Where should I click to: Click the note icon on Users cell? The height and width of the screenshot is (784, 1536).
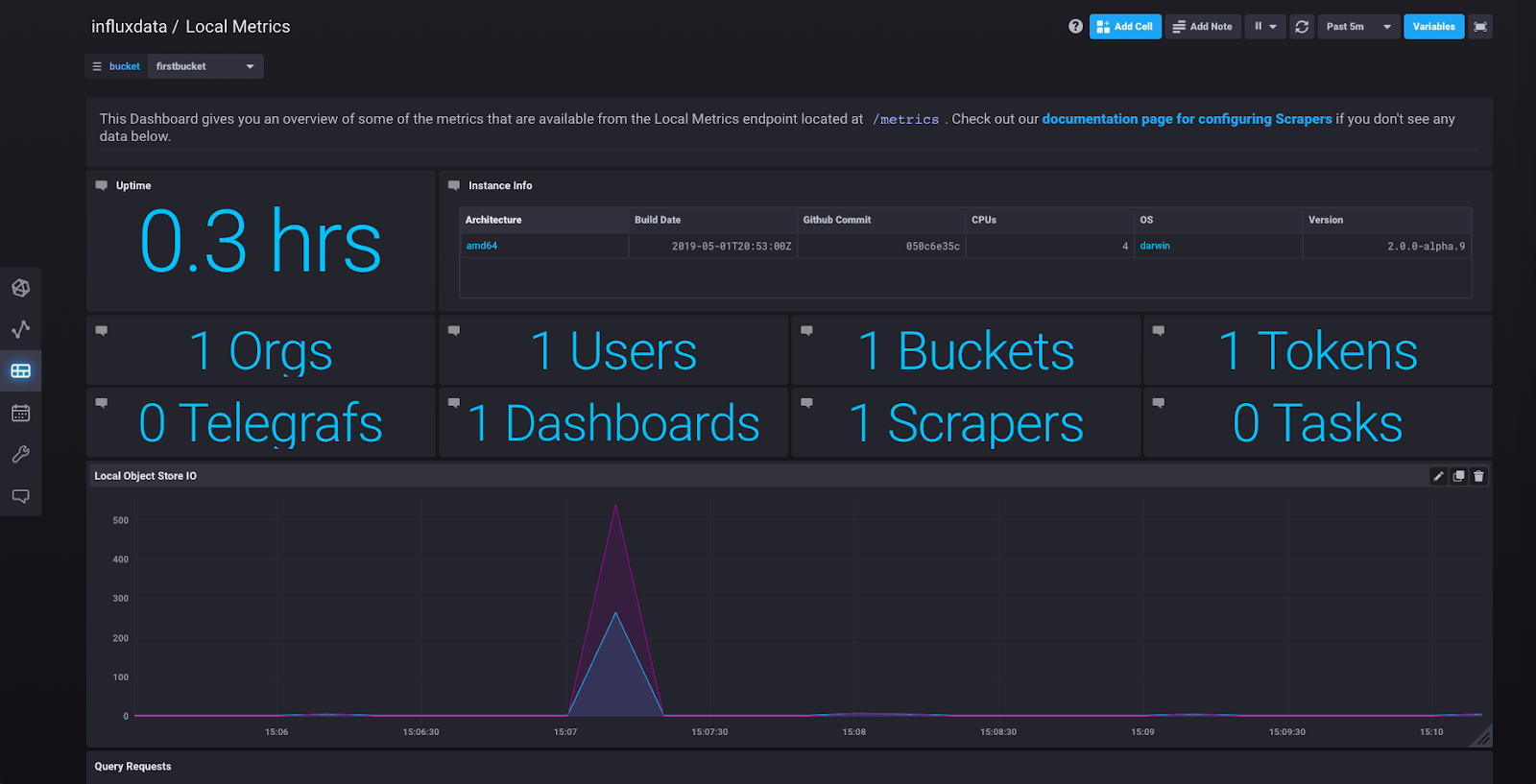(454, 330)
